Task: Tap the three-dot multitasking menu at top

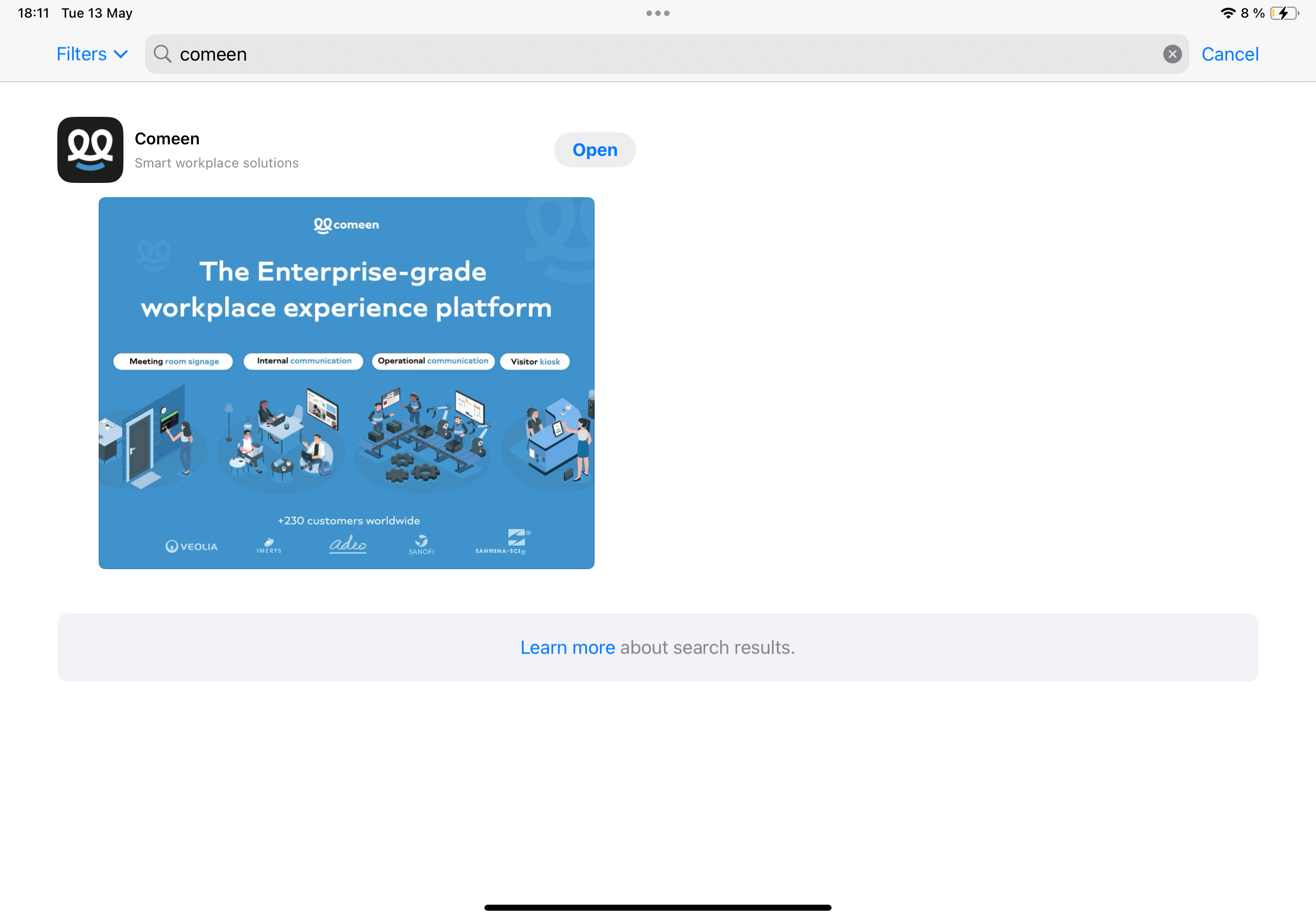Action: 657,13
